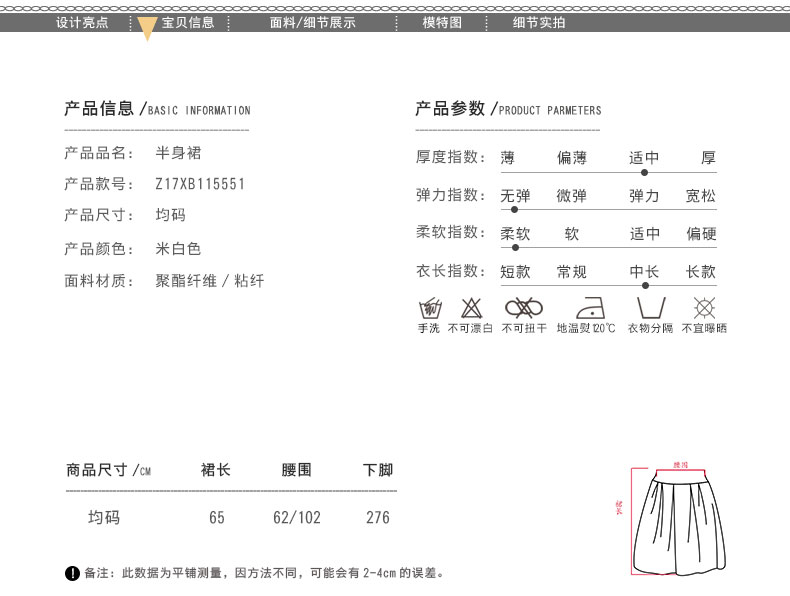This screenshot has height=596, width=790.
Task: Click the 薄 thickness option
Action: (x=508, y=158)
